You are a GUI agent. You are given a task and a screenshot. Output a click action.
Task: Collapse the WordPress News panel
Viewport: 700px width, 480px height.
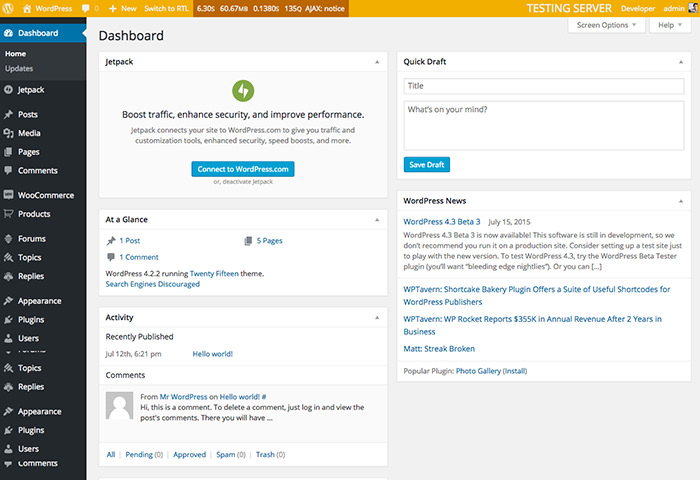click(681, 201)
